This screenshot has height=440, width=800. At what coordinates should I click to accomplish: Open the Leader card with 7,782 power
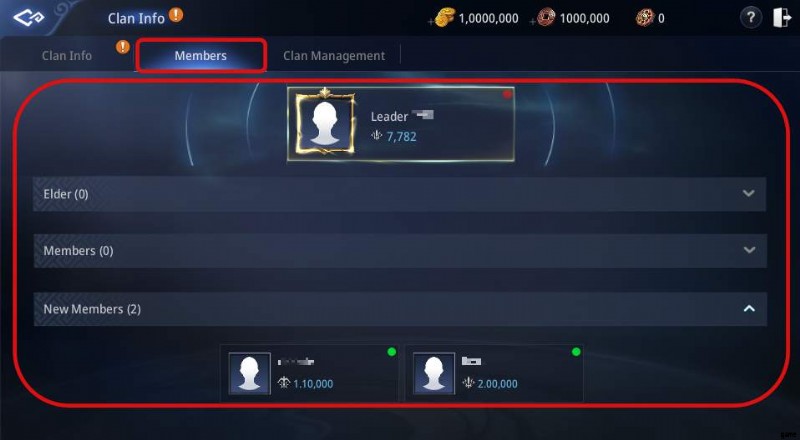click(401, 124)
